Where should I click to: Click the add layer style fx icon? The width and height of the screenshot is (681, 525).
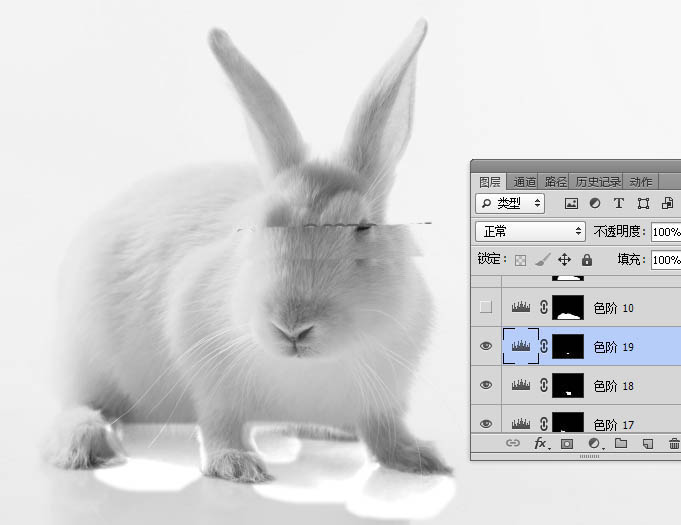(x=540, y=443)
